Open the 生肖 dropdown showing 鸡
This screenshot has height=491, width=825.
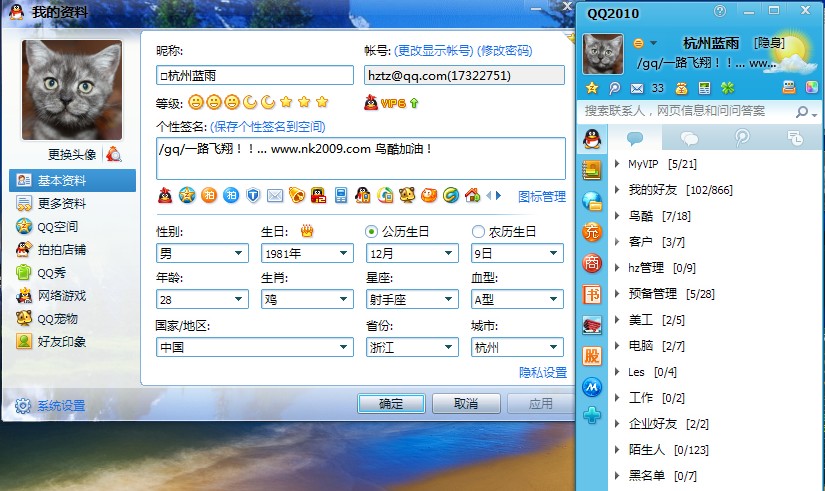coord(307,299)
